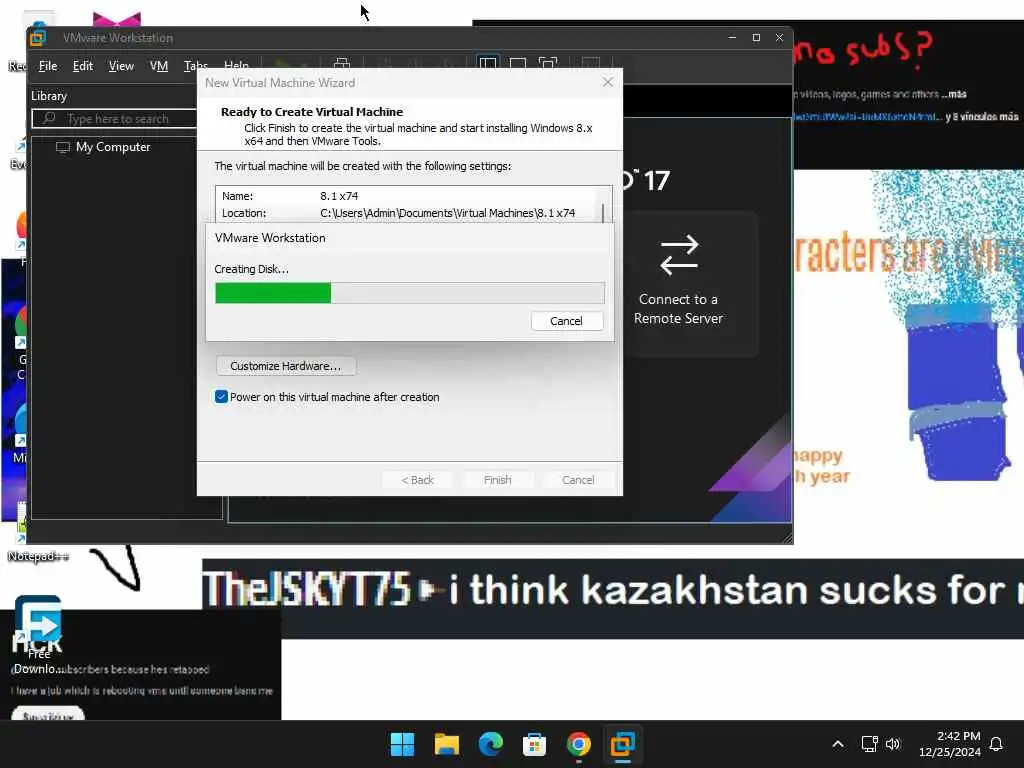Click the Customize Hardware... button
Viewport: 1024px width, 768px height.
285,366
